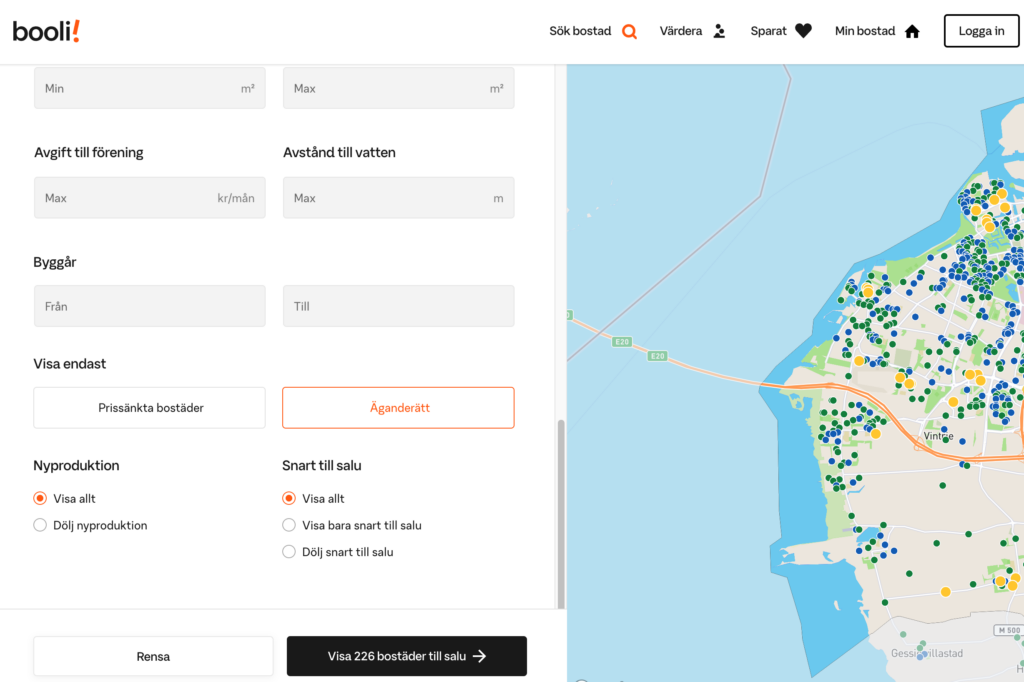Focus the Byggår Från input field
1024x682 pixels.
click(150, 306)
